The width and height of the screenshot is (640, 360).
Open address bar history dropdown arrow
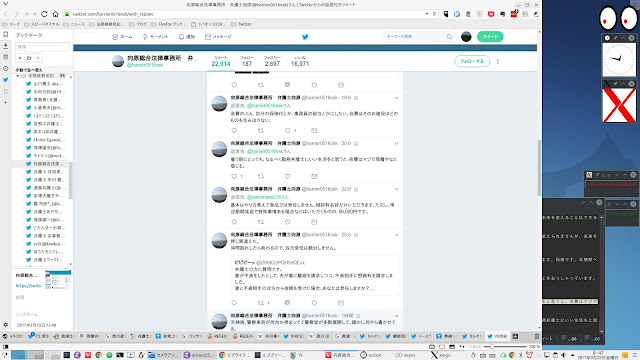[x=427, y=14]
